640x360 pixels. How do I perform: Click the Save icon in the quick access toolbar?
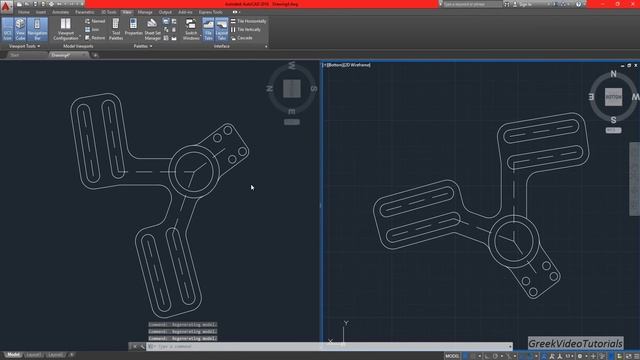coord(36,4)
